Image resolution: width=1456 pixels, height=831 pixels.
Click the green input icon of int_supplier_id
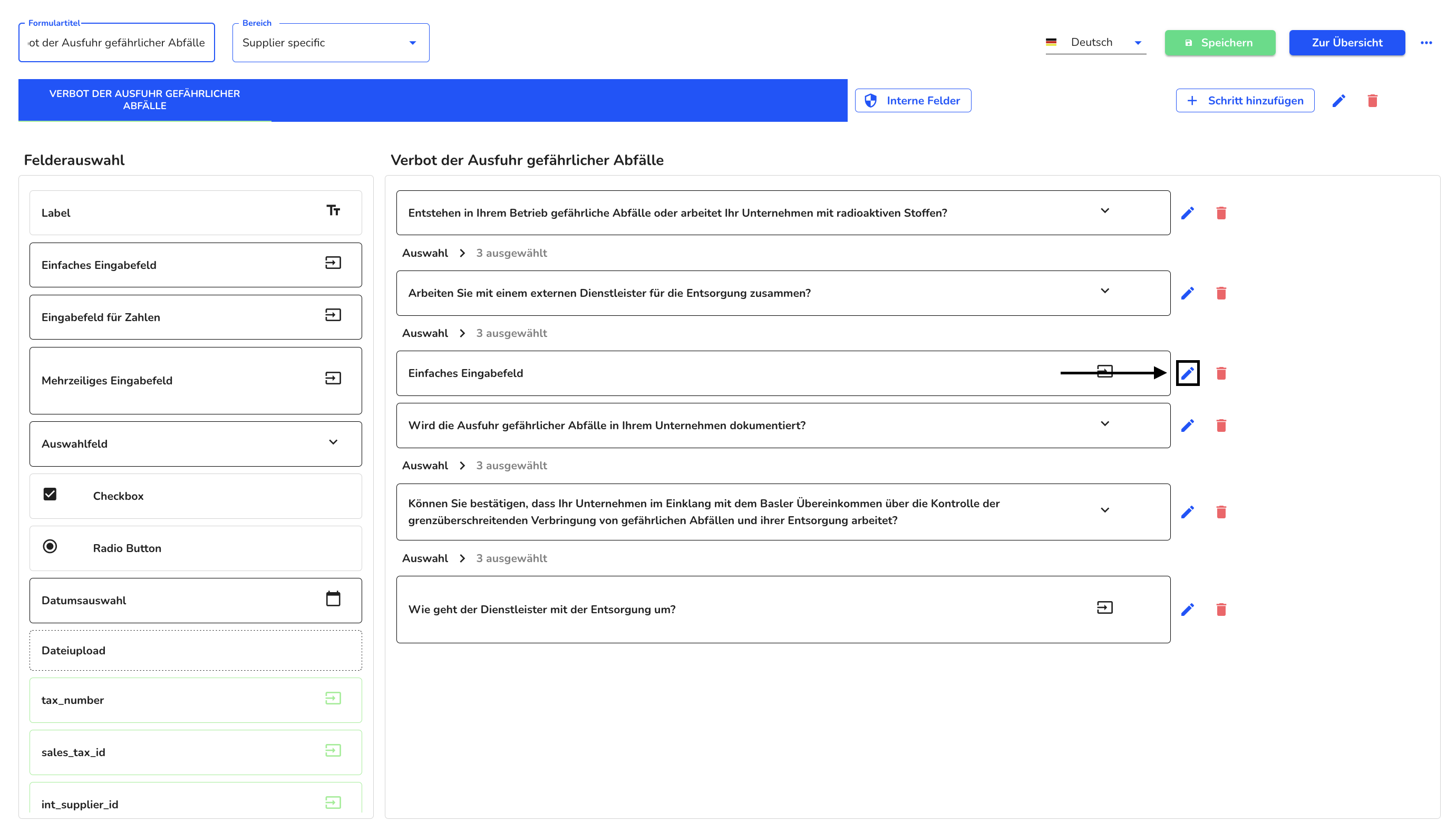(x=333, y=803)
